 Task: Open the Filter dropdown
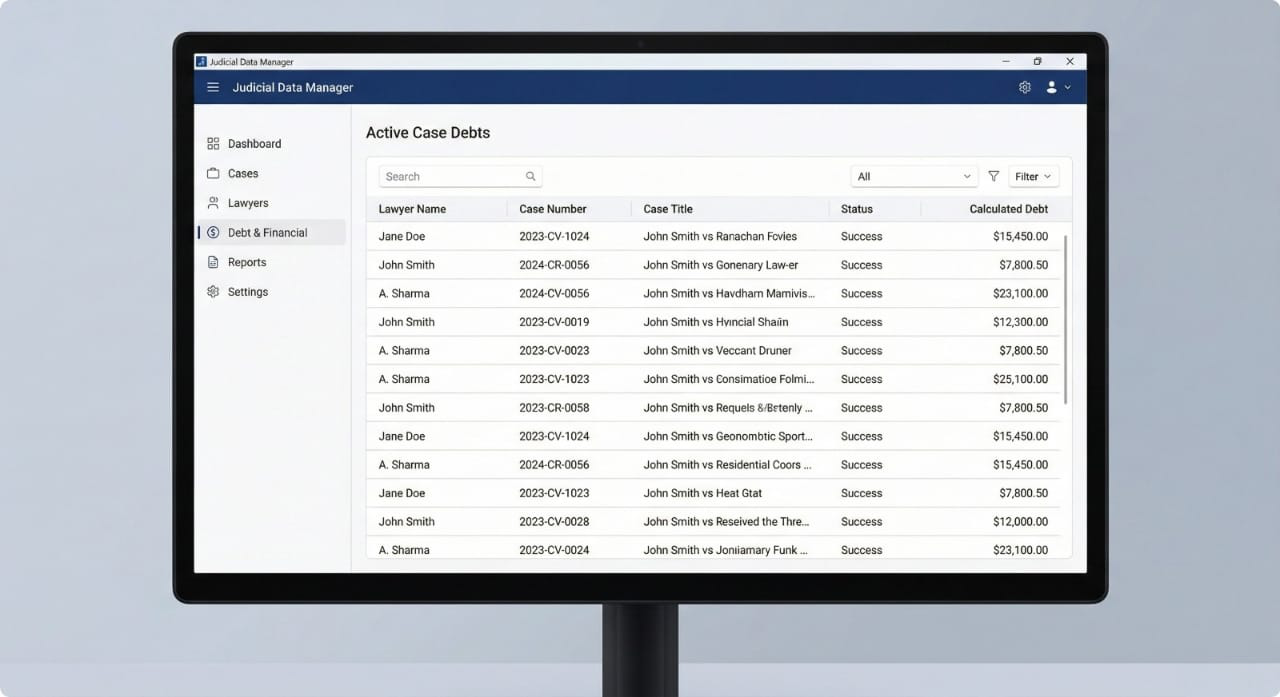(x=1033, y=176)
